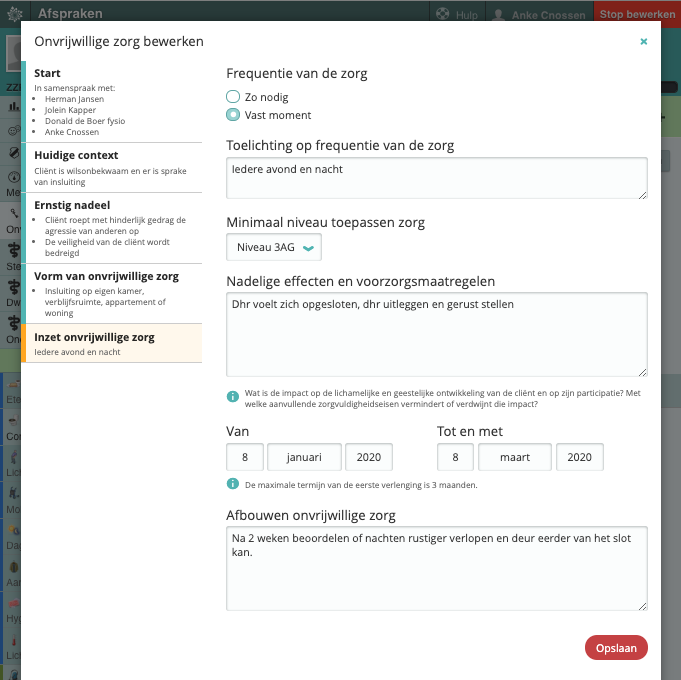Open the Van month field showing januari
This screenshot has height=680, width=681.
point(304,457)
